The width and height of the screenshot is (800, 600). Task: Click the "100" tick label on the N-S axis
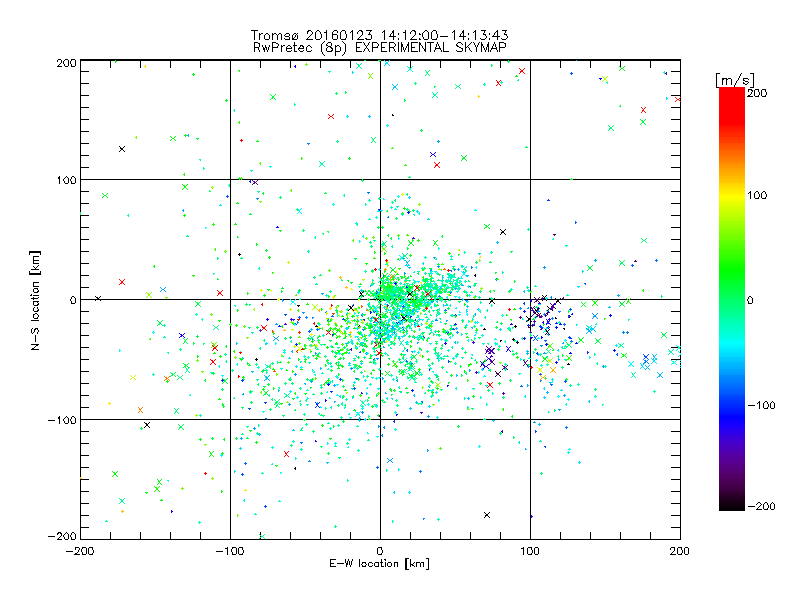pyautogui.click(x=66, y=180)
